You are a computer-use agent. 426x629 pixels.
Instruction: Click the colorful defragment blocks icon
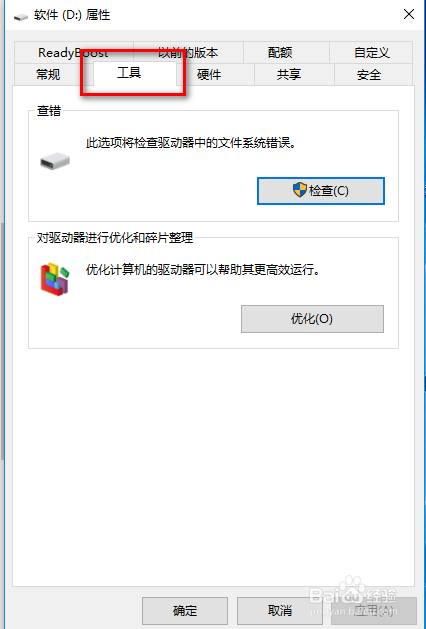point(55,279)
